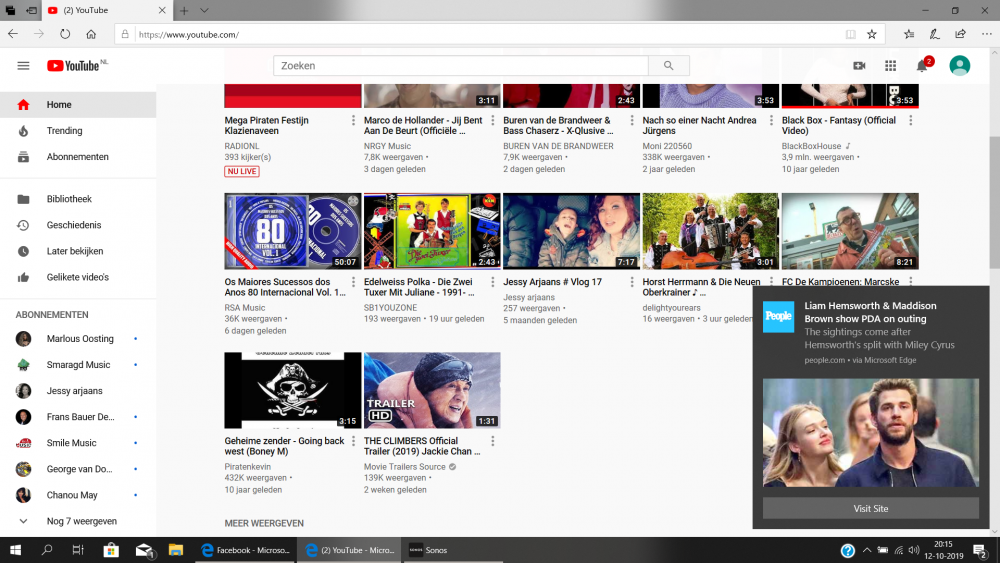This screenshot has width=1000, height=563.
Task: Open the Windows Start menu
Action: tap(15, 550)
